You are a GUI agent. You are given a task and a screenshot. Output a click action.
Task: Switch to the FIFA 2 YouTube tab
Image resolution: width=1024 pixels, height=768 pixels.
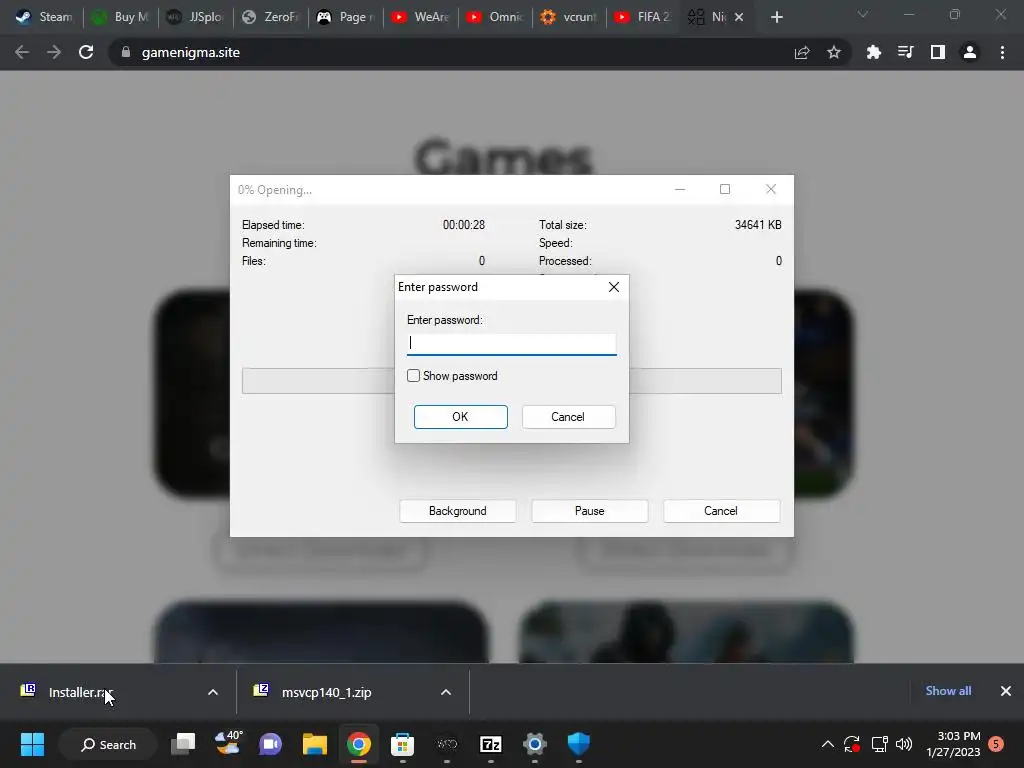click(x=644, y=17)
